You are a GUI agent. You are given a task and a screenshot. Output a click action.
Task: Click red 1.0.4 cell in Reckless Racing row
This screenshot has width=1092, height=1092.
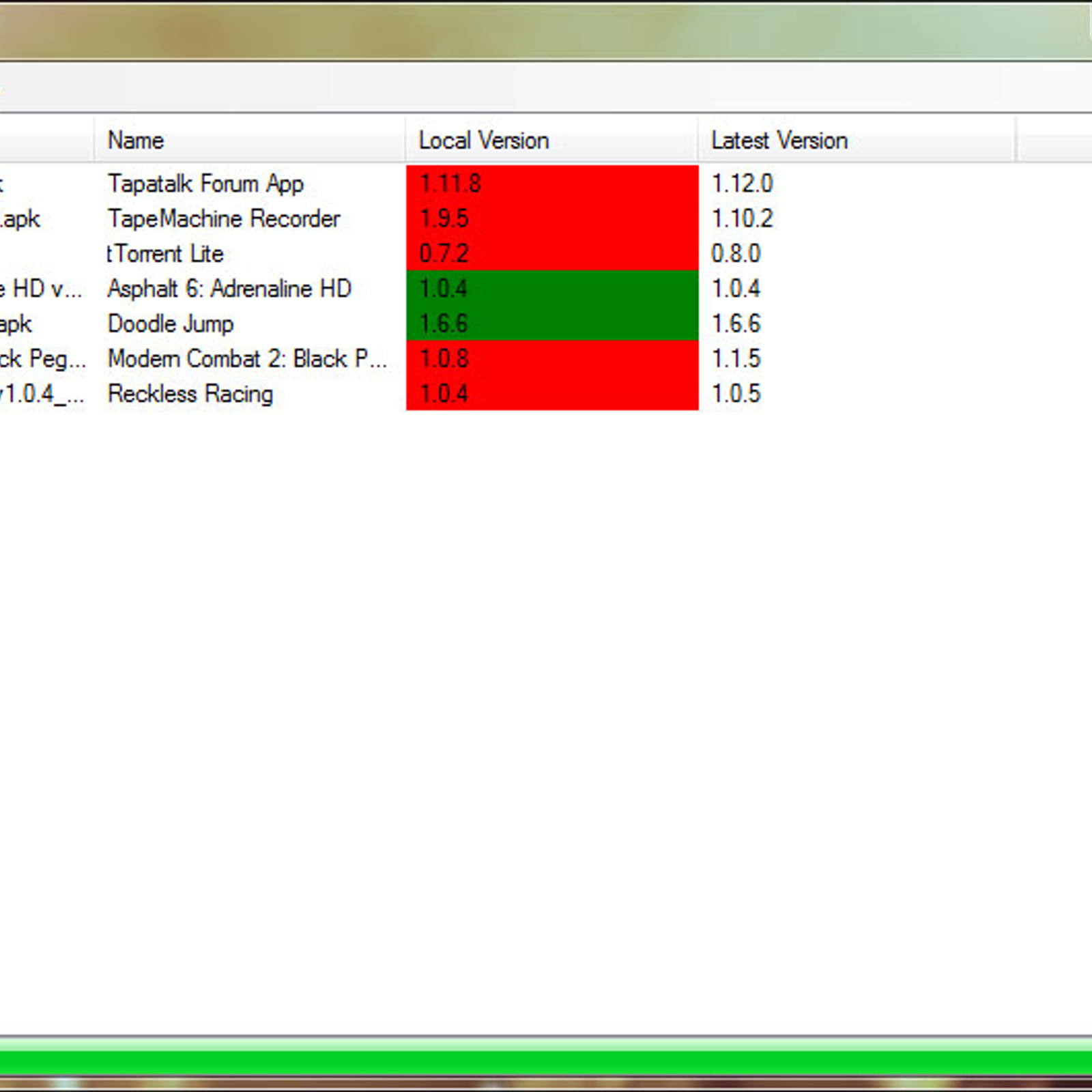(x=552, y=394)
